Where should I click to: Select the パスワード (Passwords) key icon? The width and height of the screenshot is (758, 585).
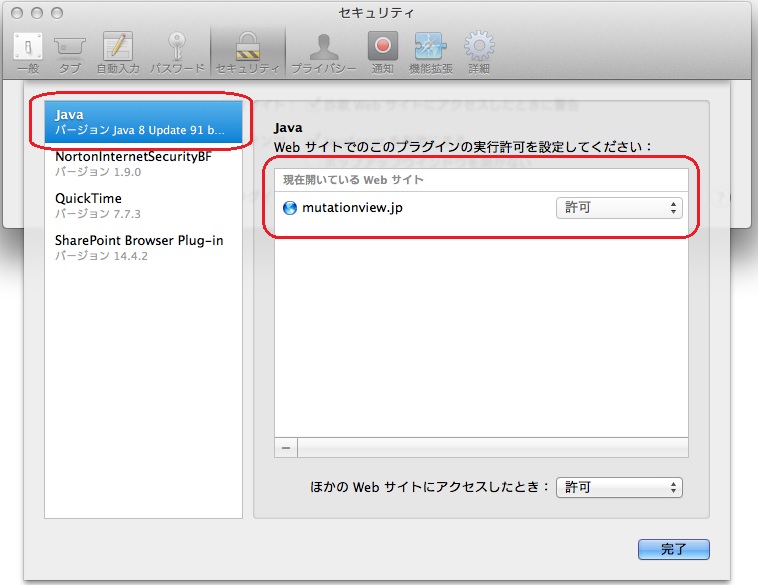(x=177, y=51)
